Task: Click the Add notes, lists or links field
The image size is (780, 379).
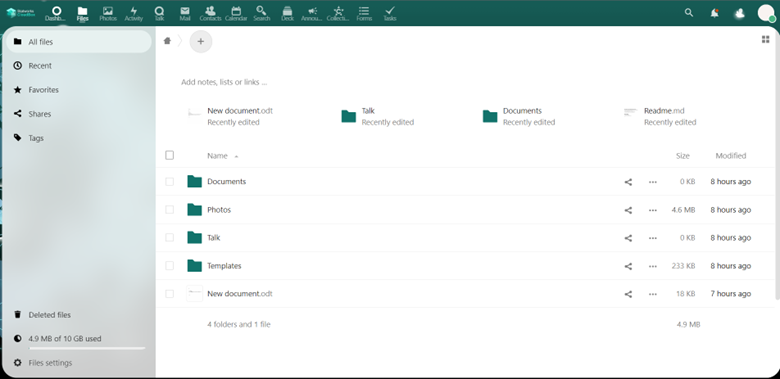Action: point(224,82)
